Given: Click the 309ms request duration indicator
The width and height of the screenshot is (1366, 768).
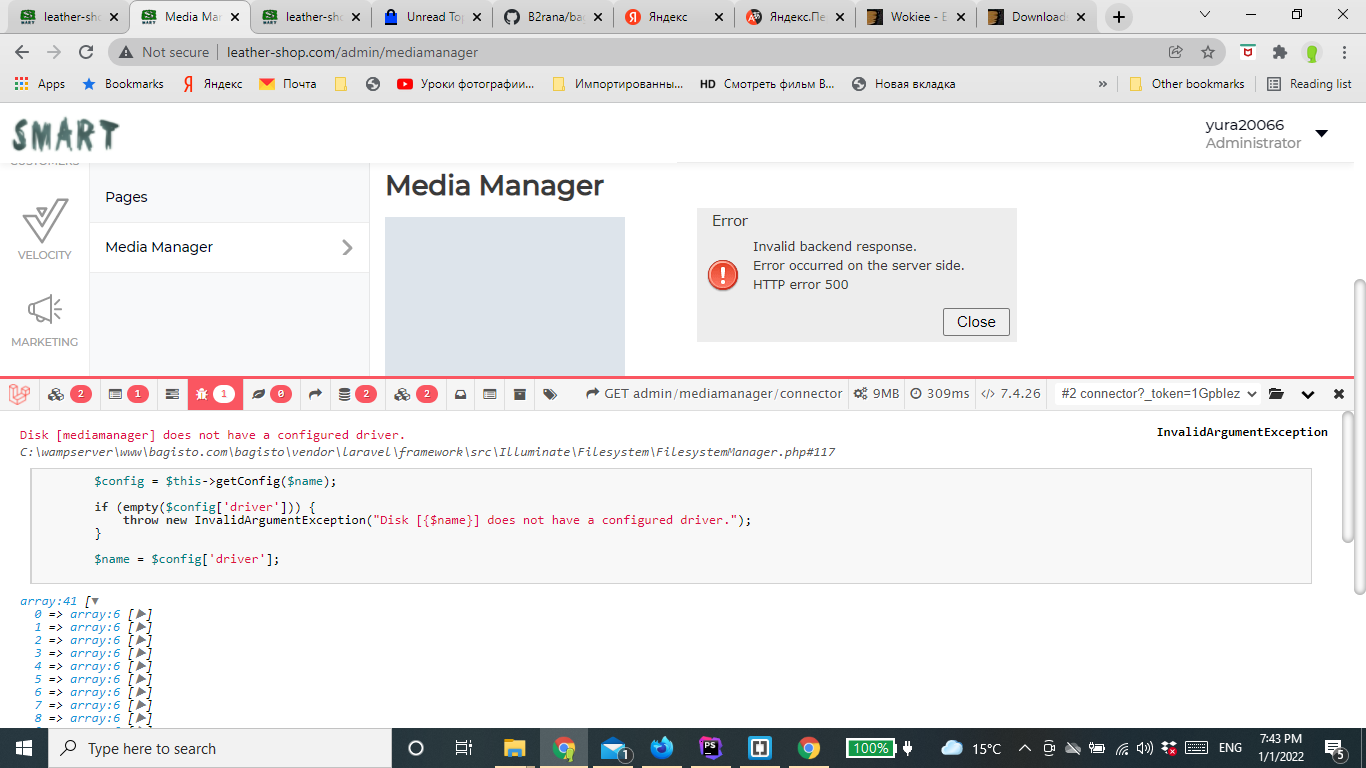Looking at the screenshot, I should 940,394.
